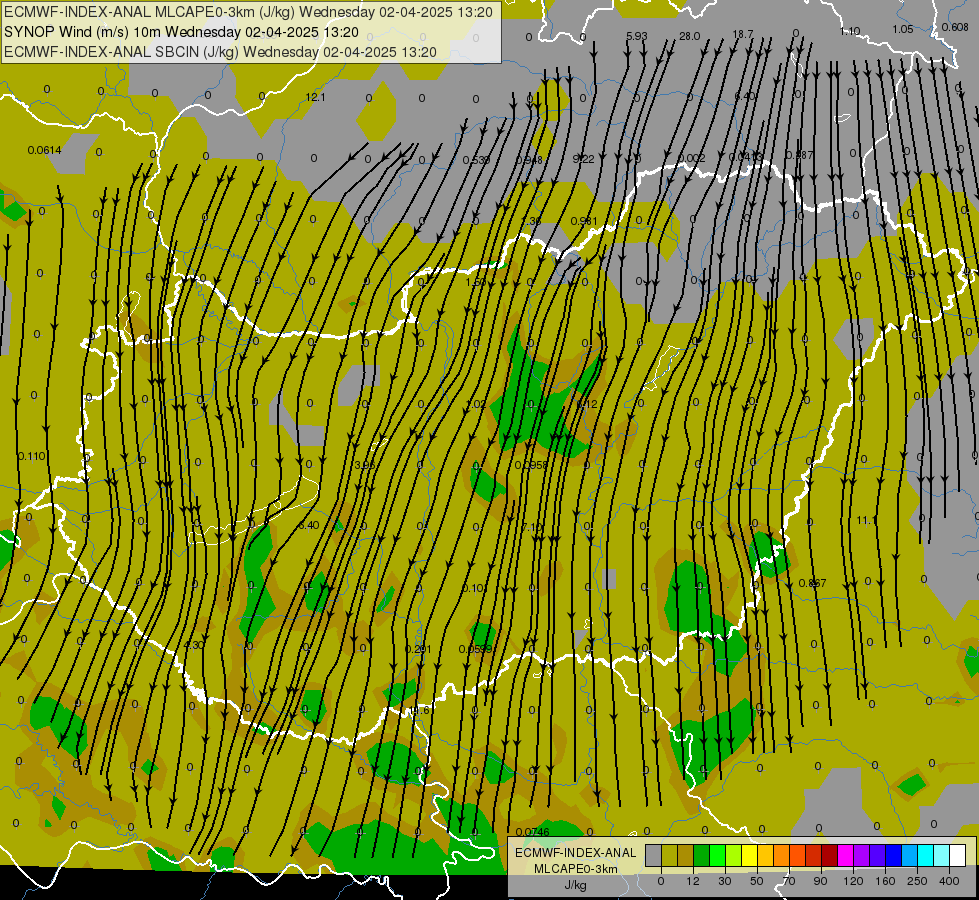Click the map value '0.981'
979x900 pixels.
pyautogui.click(x=584, y=221)
